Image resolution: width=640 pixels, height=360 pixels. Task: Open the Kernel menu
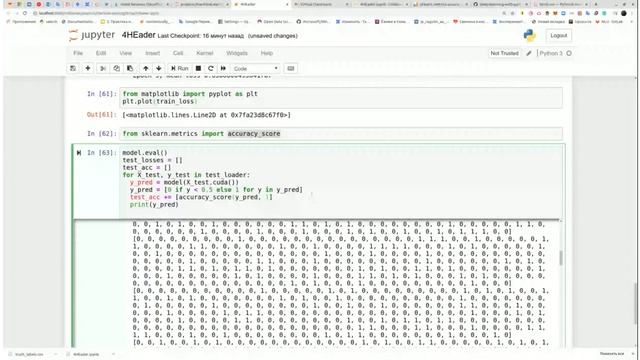pos(204,53)
